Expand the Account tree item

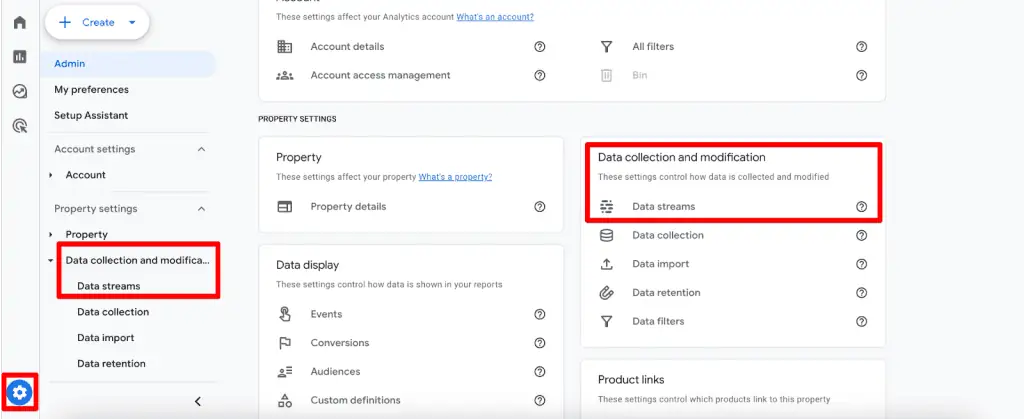pyautogui.click(x=52, y=175)
